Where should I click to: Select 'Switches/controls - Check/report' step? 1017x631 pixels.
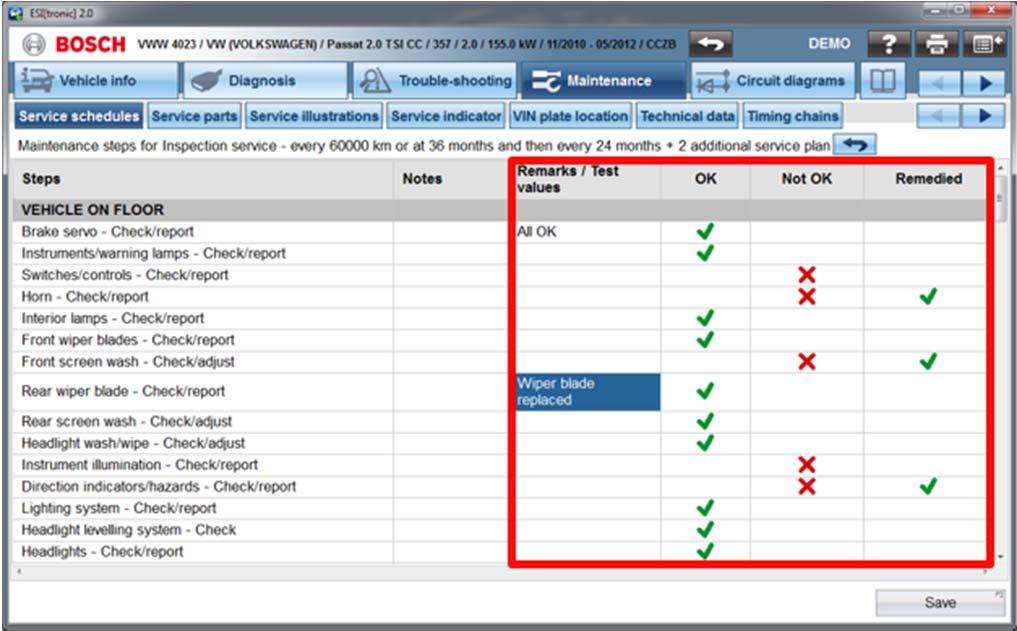pos(125,275)
